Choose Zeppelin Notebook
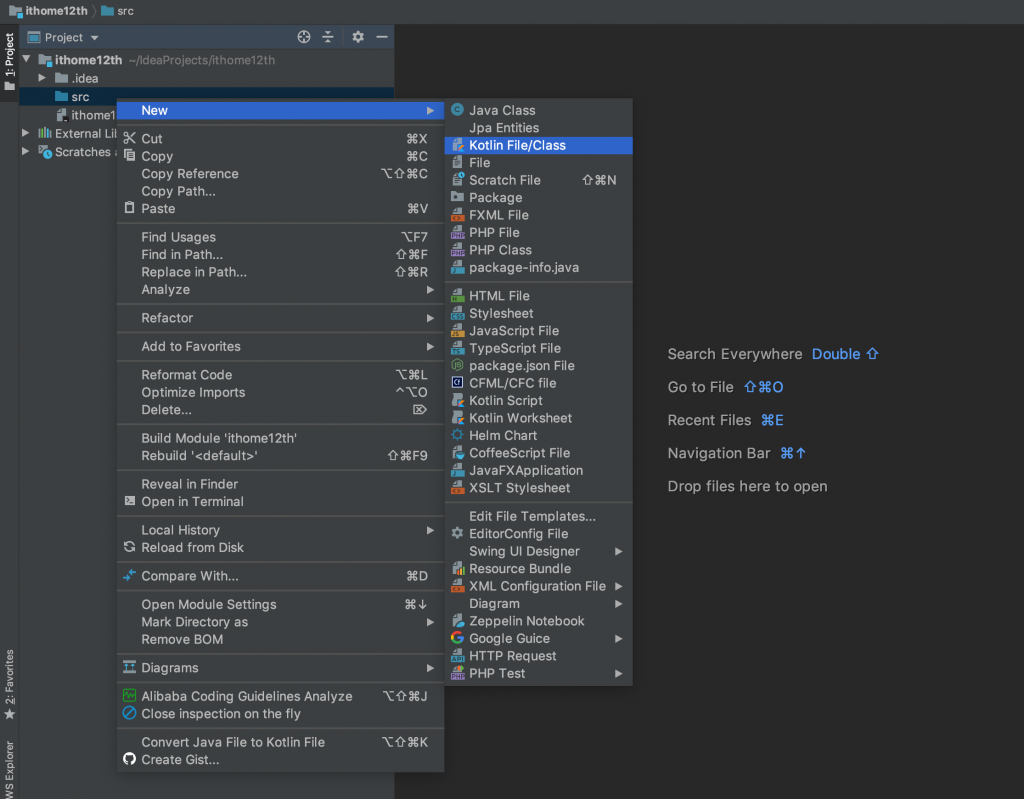This screenshot has width=1024, height=799. pyautogui.click(x=538, y=621)
